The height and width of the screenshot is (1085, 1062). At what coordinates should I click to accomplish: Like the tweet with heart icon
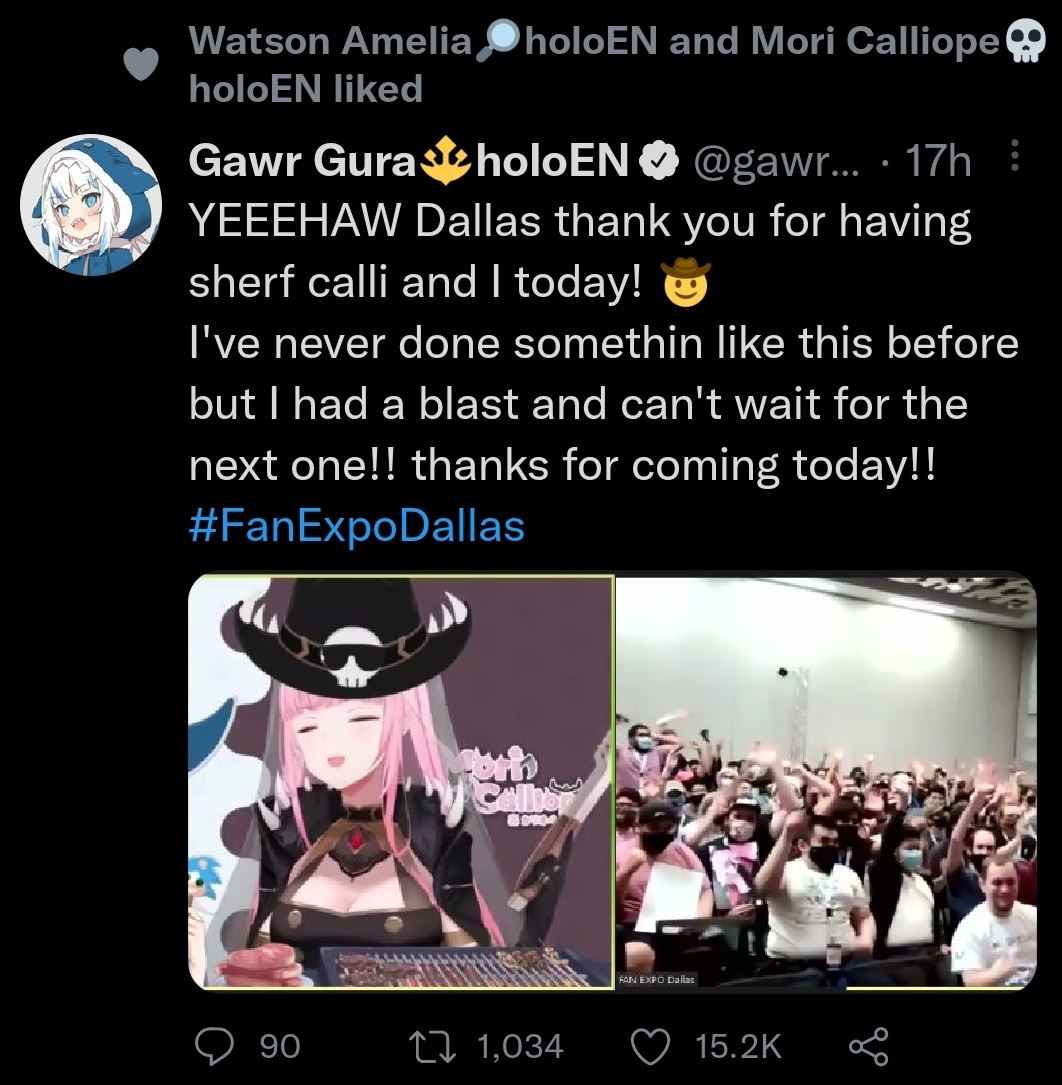tap(652, 1046)
